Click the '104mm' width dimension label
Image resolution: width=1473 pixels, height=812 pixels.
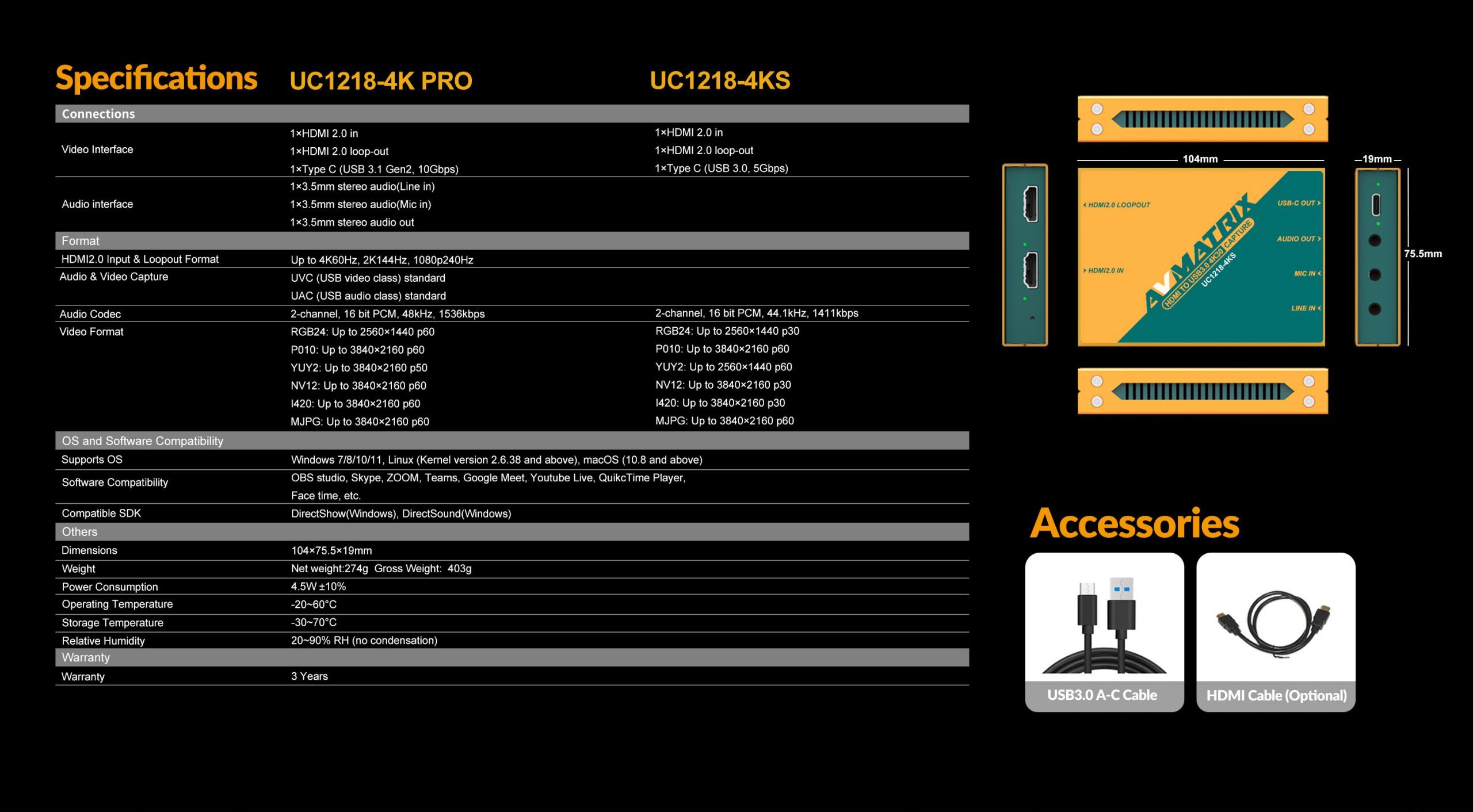point(1200,159)
